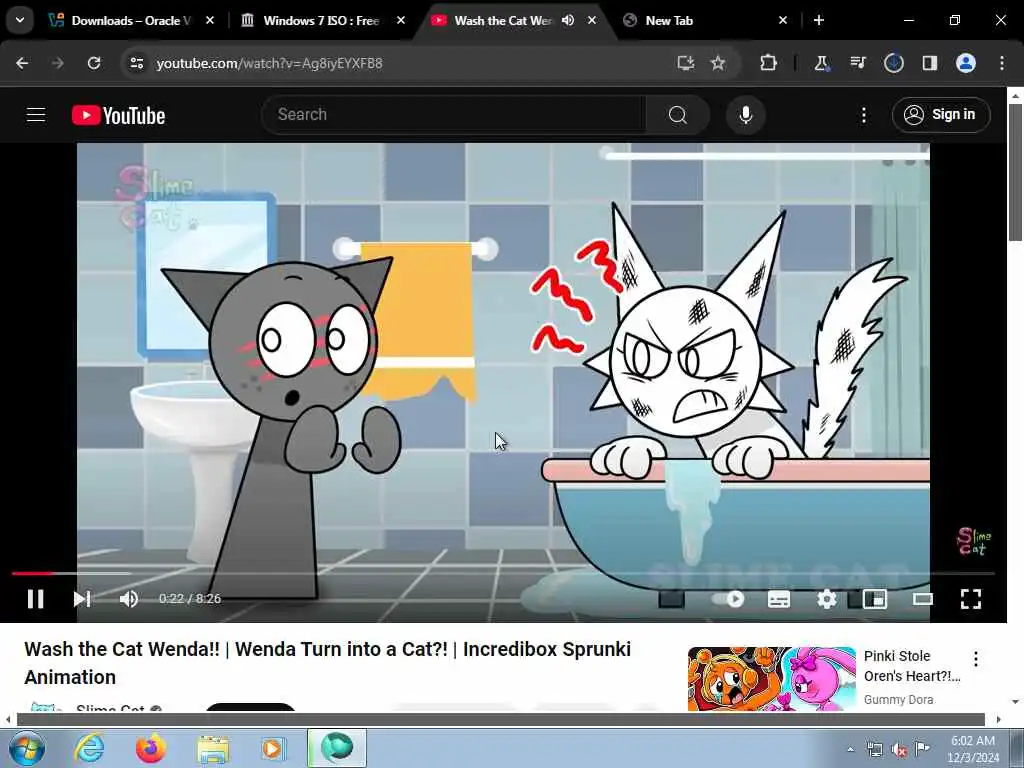View site information icon in address bar

(x=136, y=63)
